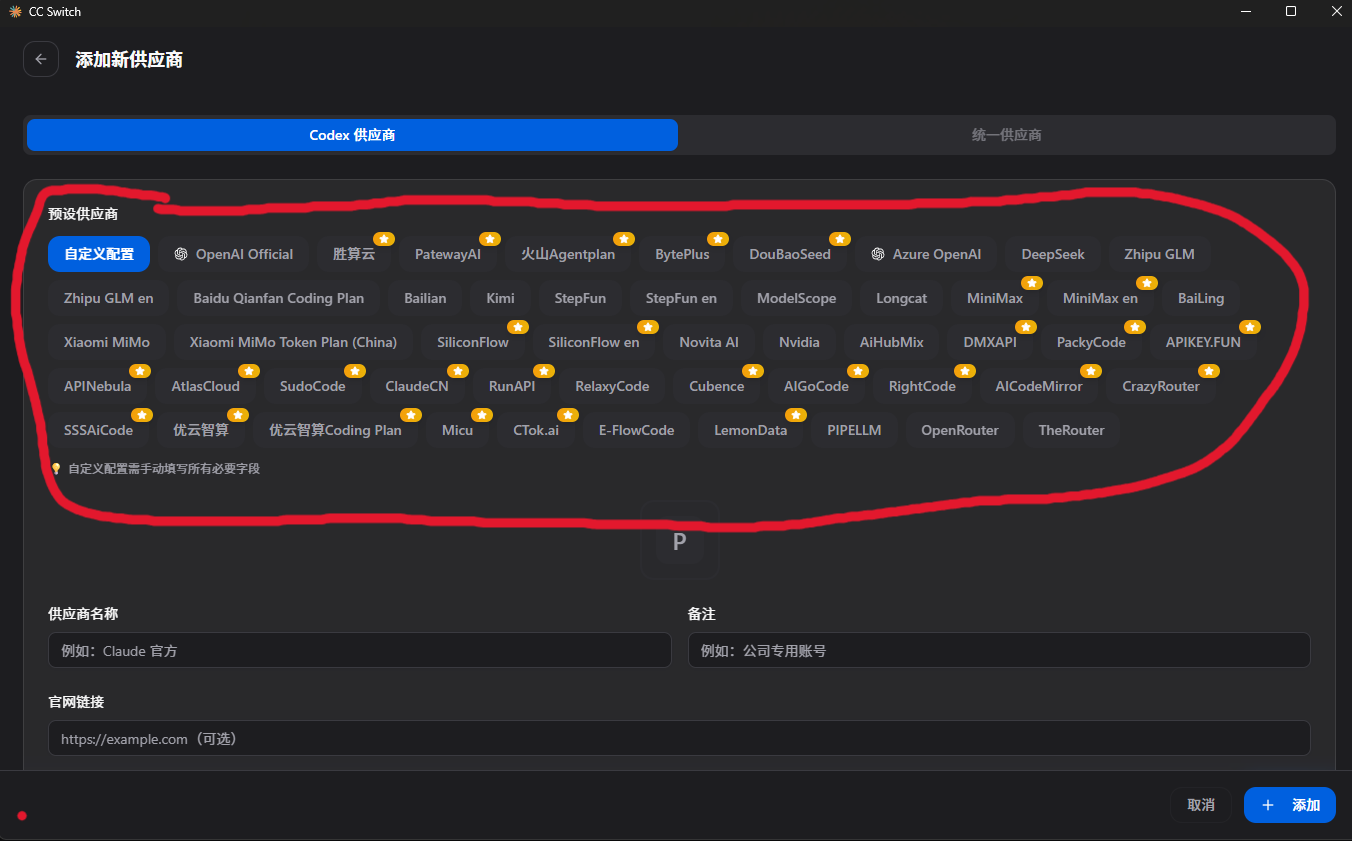Choose the SSSAiCode preset
The height and width of the screenshot is (841, 1352).
(x=98, y=430)
